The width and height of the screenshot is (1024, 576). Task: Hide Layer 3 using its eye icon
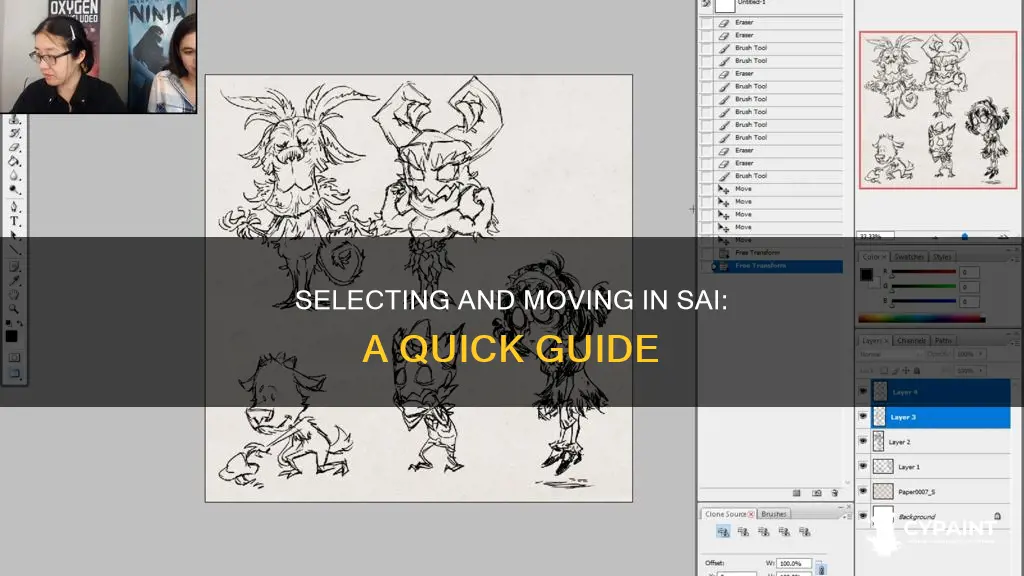863,417
